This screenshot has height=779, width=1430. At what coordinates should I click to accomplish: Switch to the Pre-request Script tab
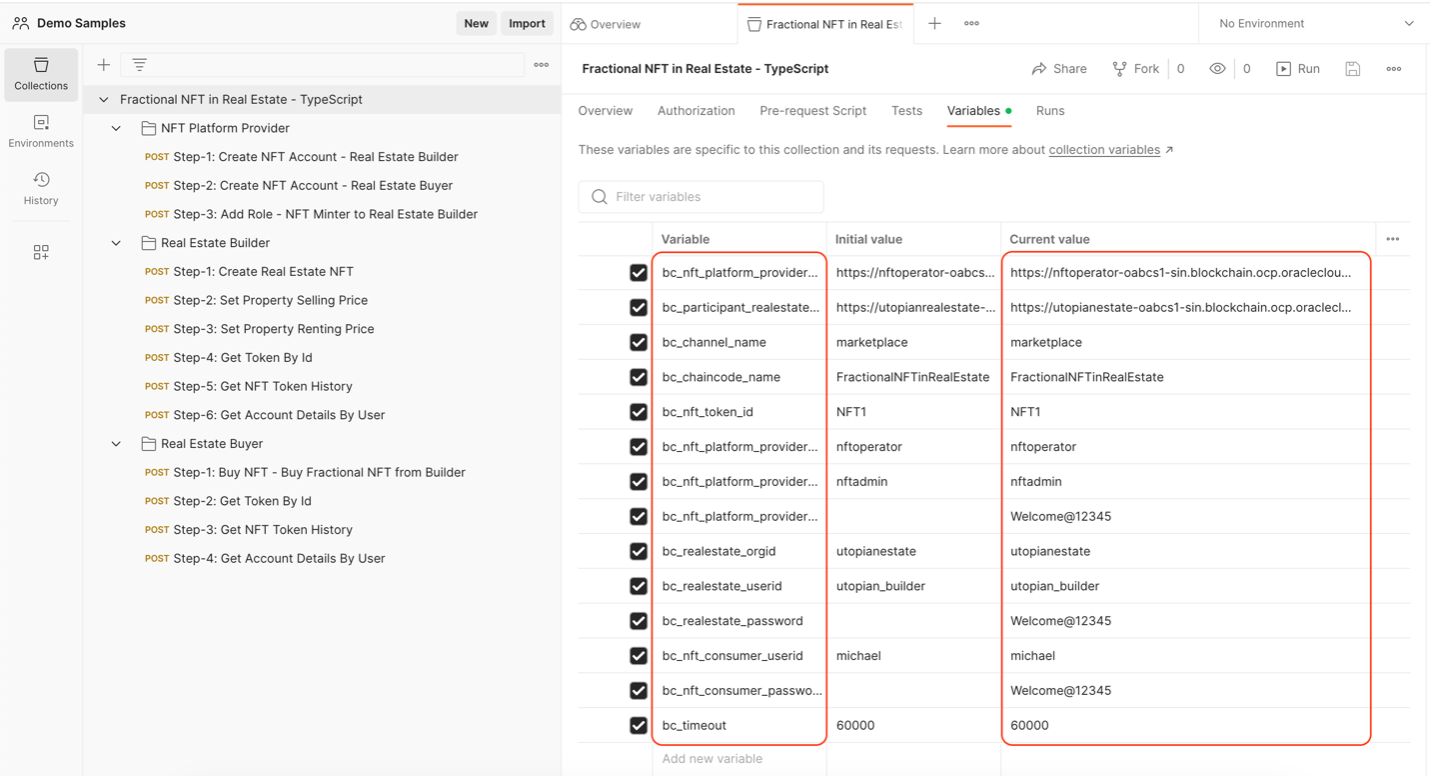[812, 111]
